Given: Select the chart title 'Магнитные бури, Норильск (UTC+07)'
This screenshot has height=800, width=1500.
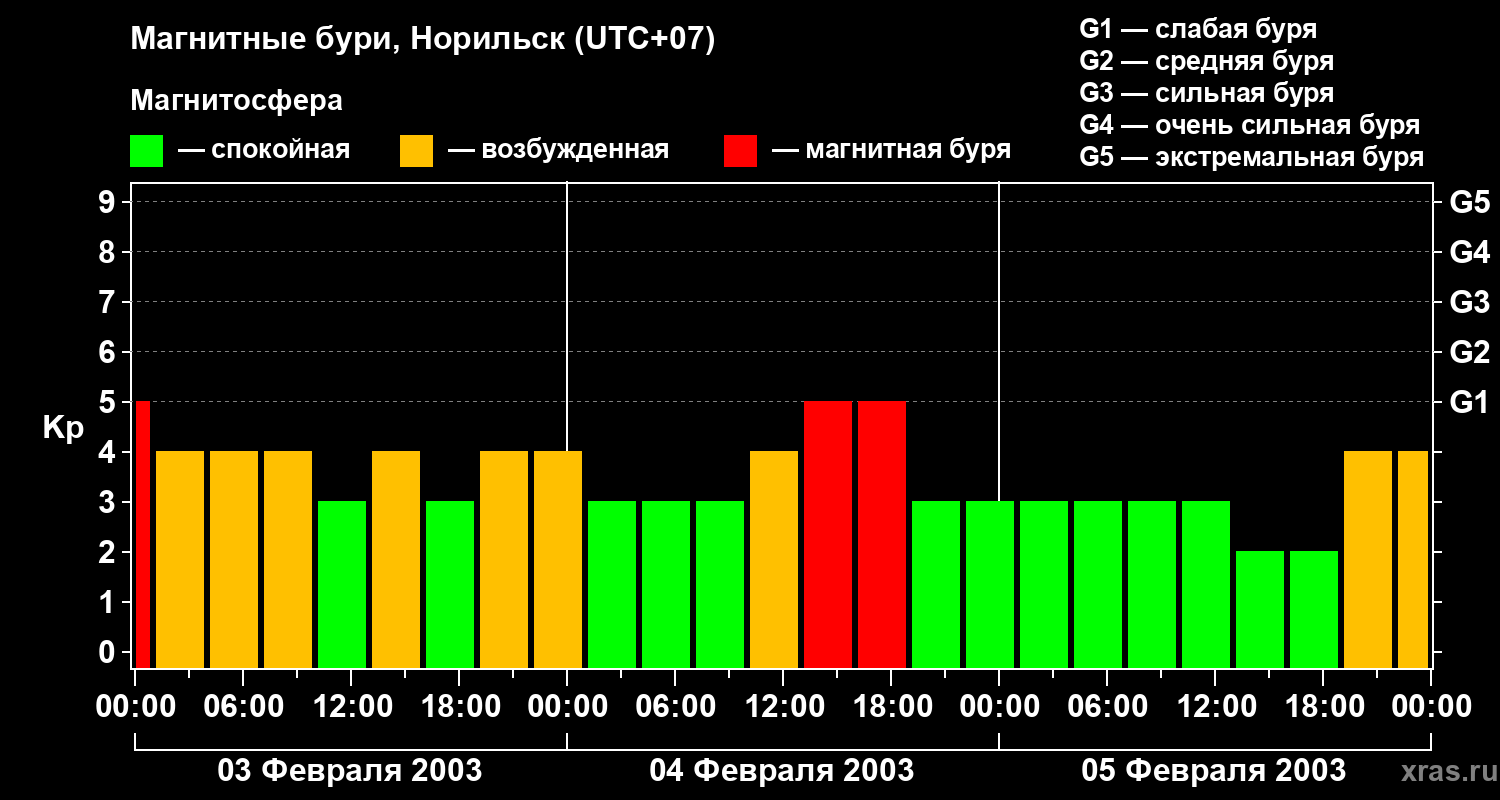Looking at the screenshot, I should [x=423, y=40].
